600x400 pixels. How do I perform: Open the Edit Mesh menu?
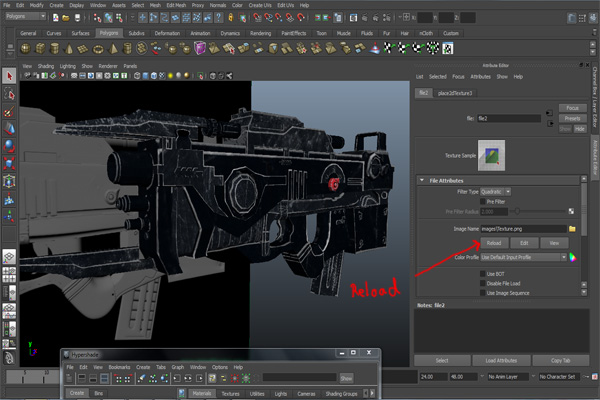[x=176, y=5]
